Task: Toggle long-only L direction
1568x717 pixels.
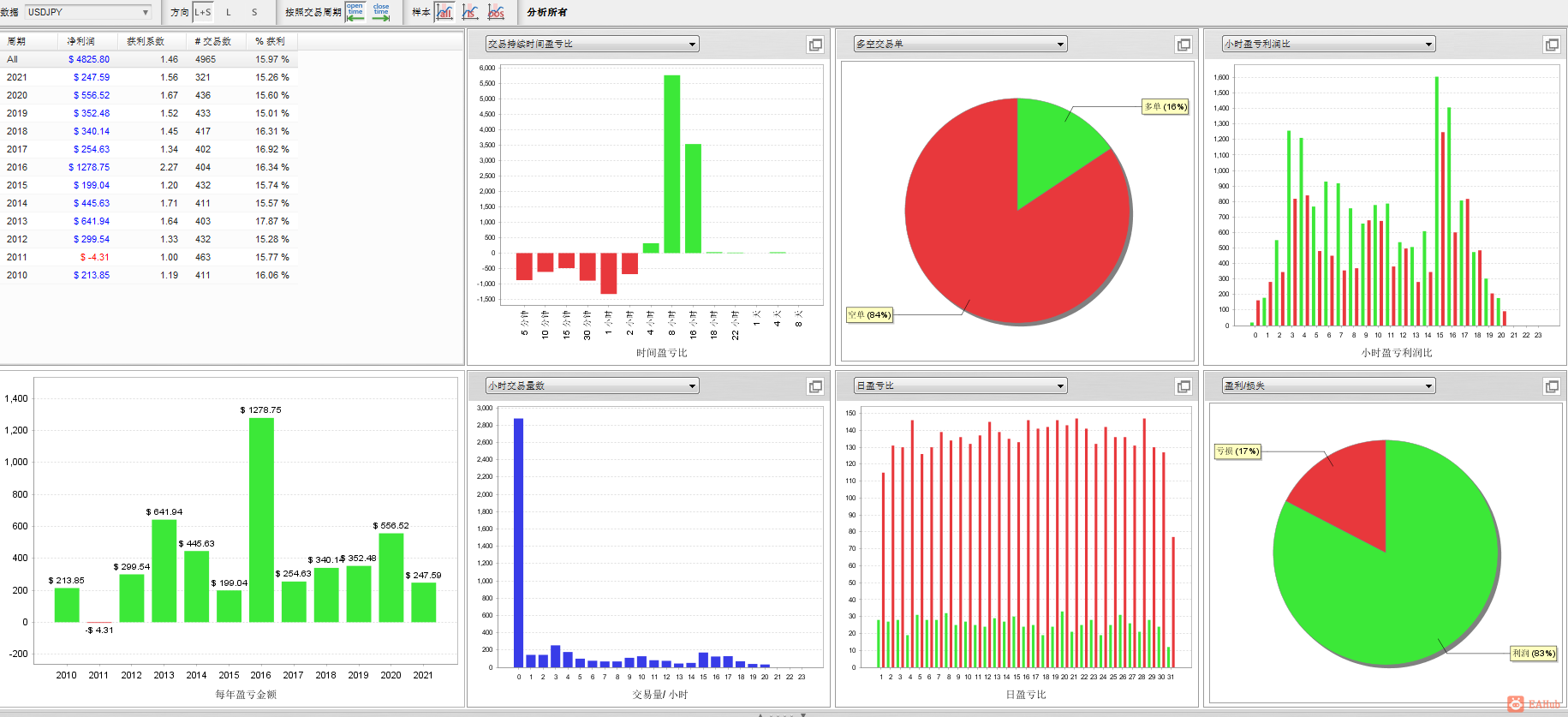Action: [229, 12]
